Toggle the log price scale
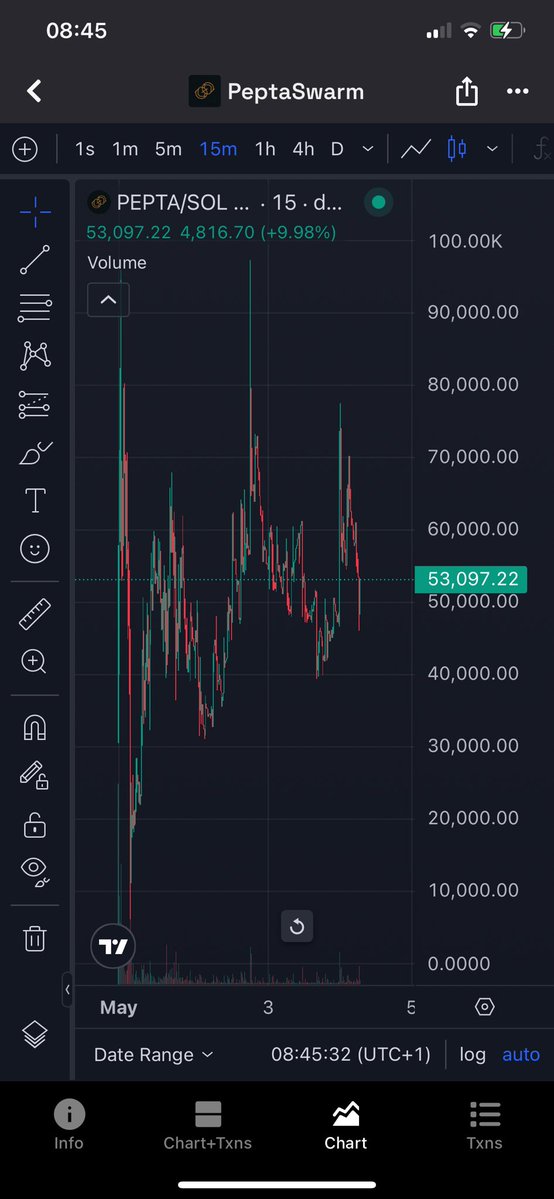 [x=472, y=1055]
